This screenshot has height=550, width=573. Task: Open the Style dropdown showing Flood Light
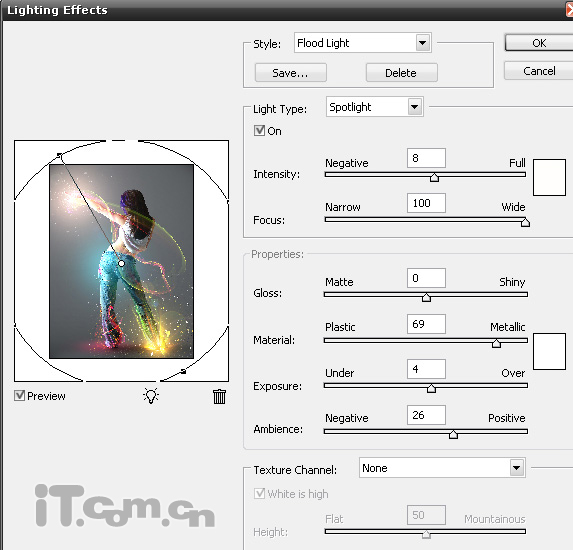(363, 43)
